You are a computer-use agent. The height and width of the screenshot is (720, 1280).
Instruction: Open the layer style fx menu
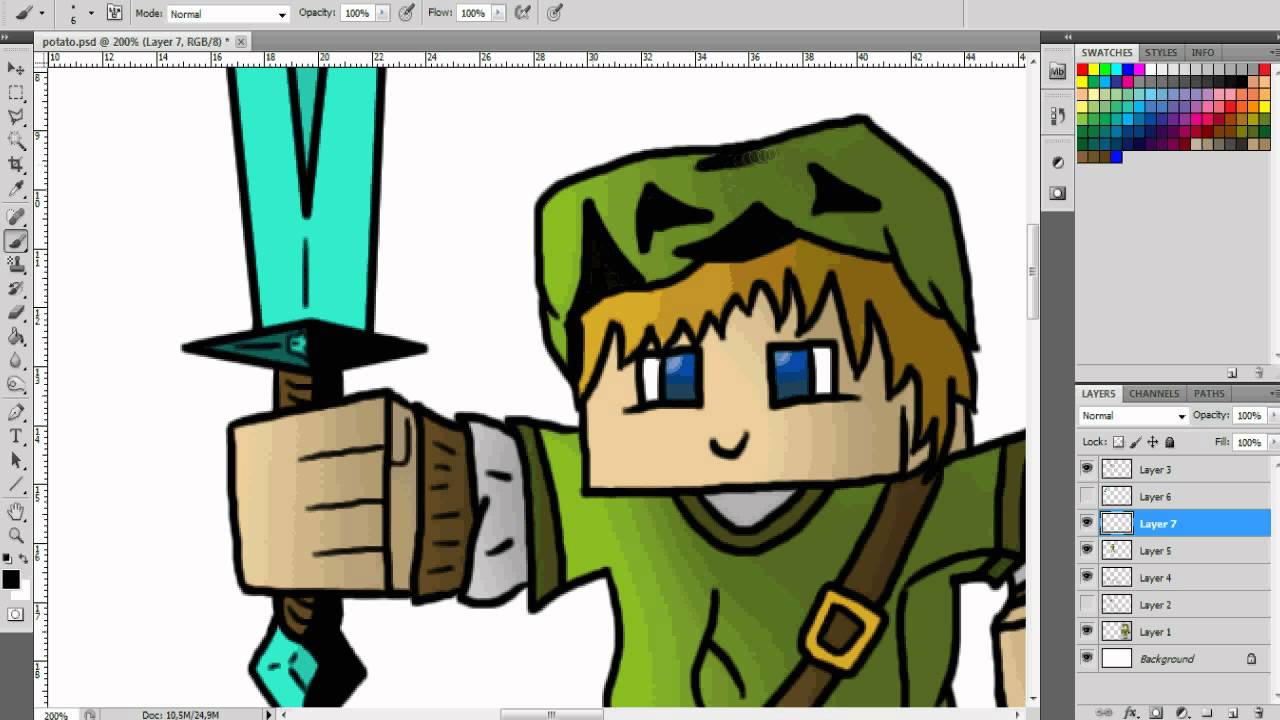click(x=1131, y=713)
